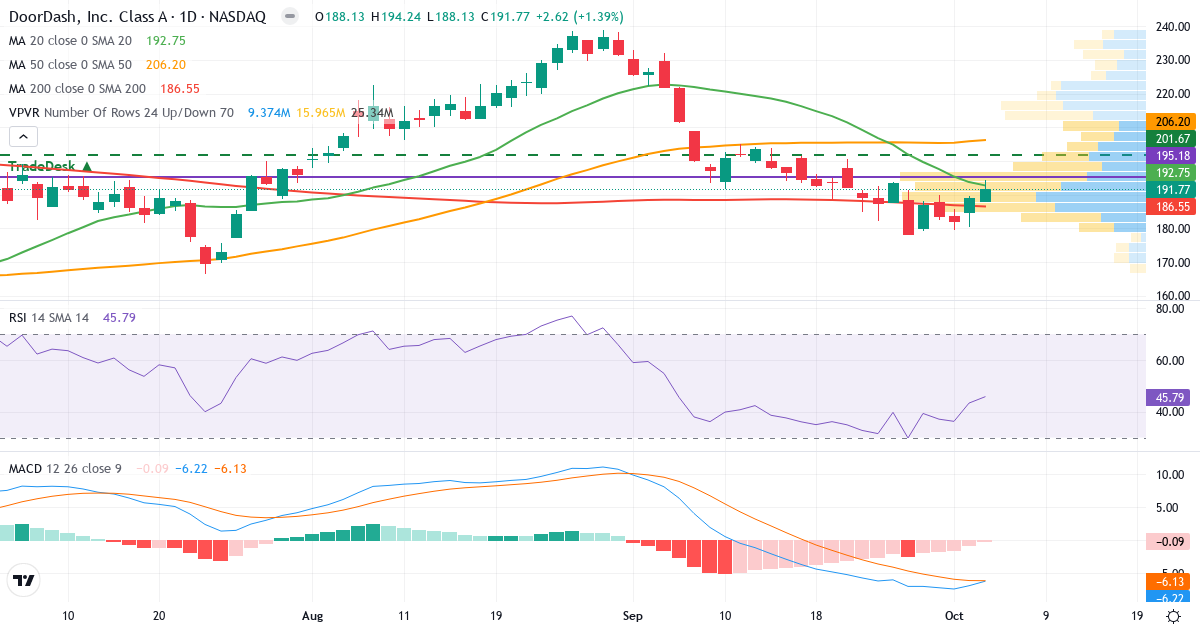
Task: Click the VPVR up volume 9.374M value
Action: click(x=269, y=113)
